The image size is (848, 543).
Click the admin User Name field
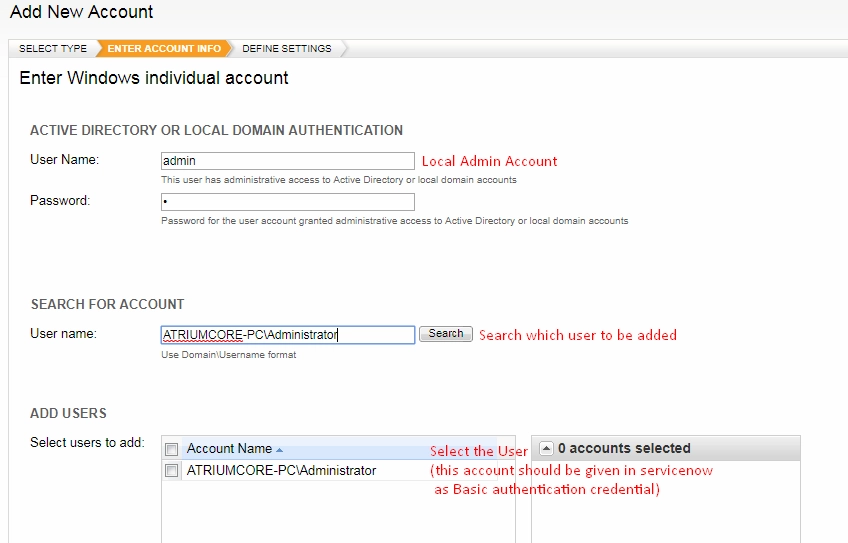[288, 161]
